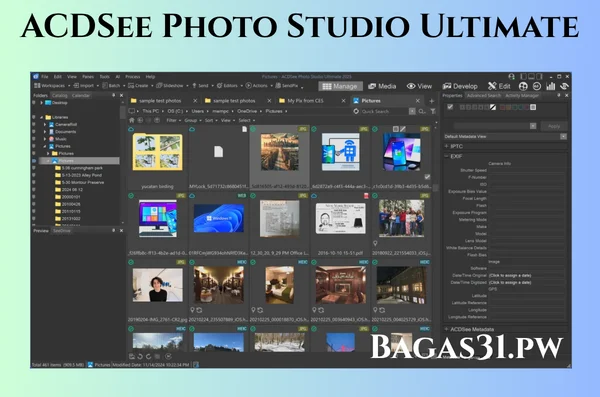Open the Group dropdown
The height and width of the screenshot is (397, 600).
(x=192, y=120)
